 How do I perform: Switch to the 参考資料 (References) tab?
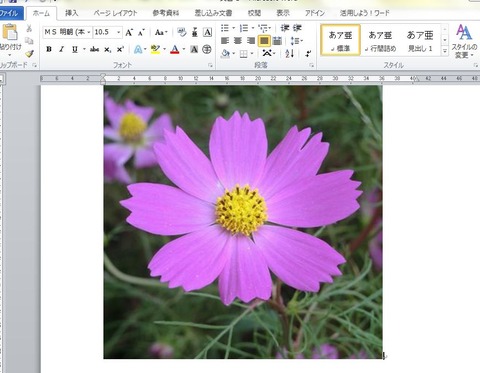pyautogui.click(x=166, y=13)
